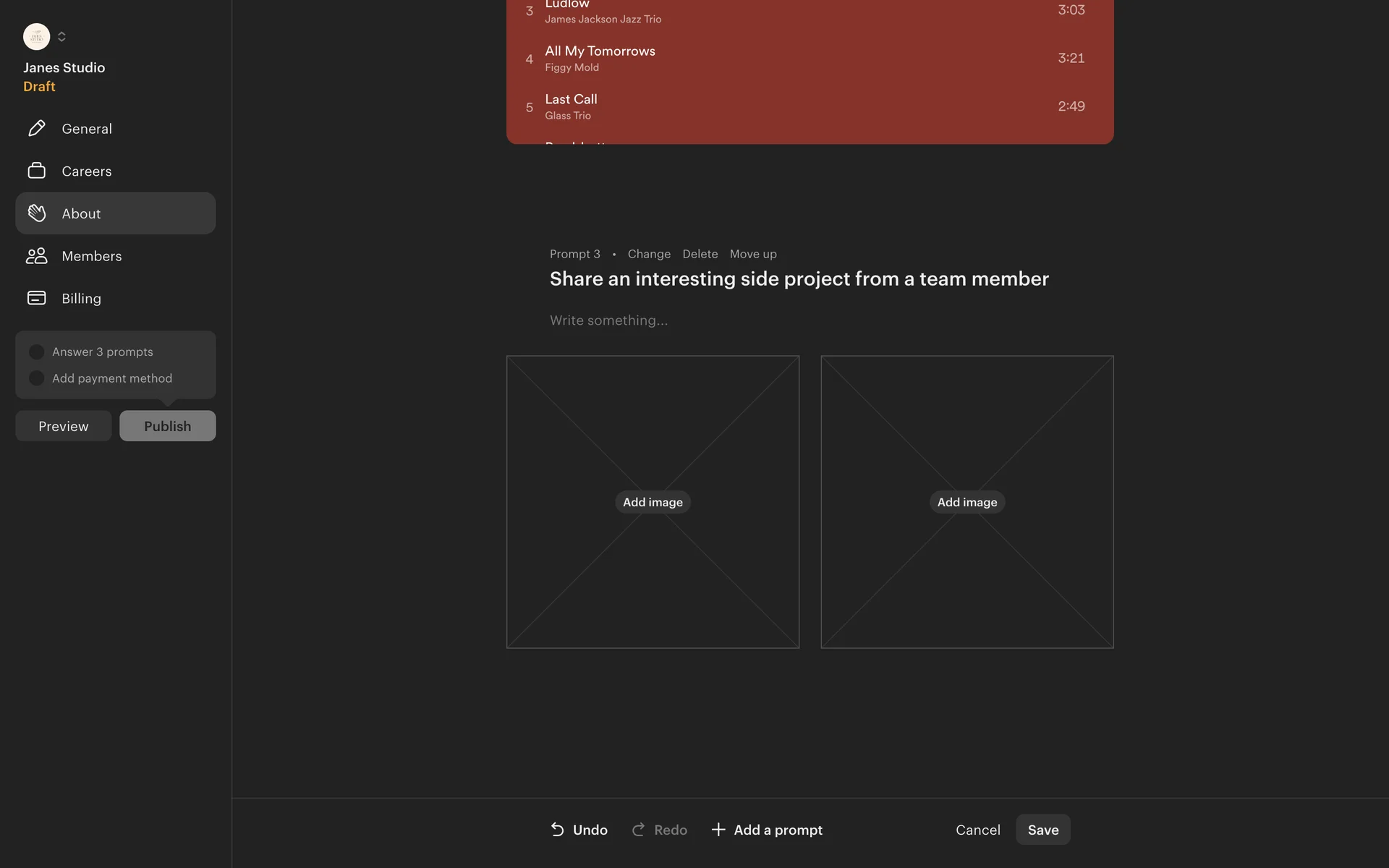Toggle the Answer 3 prompts checklist circle
1389x868 pixels.
click(36, 352)
